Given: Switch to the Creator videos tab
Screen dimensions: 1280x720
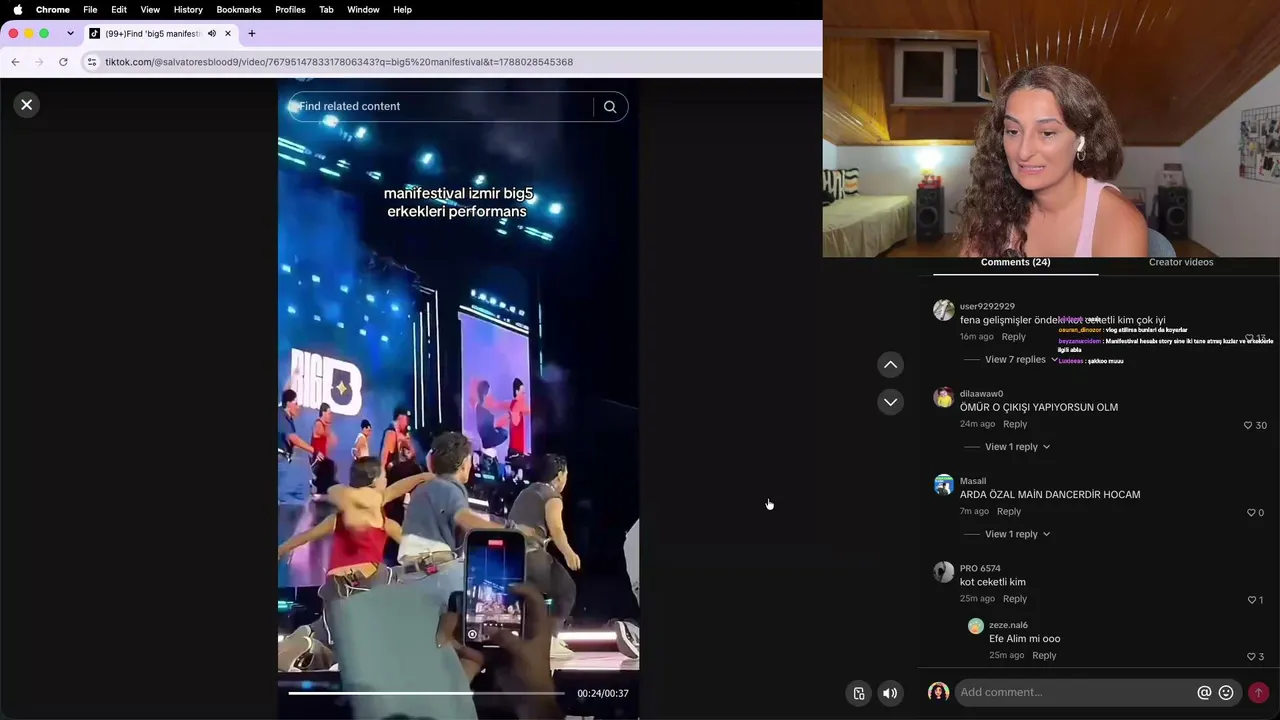Looking at the screenshot, I should pos(1181,262).
